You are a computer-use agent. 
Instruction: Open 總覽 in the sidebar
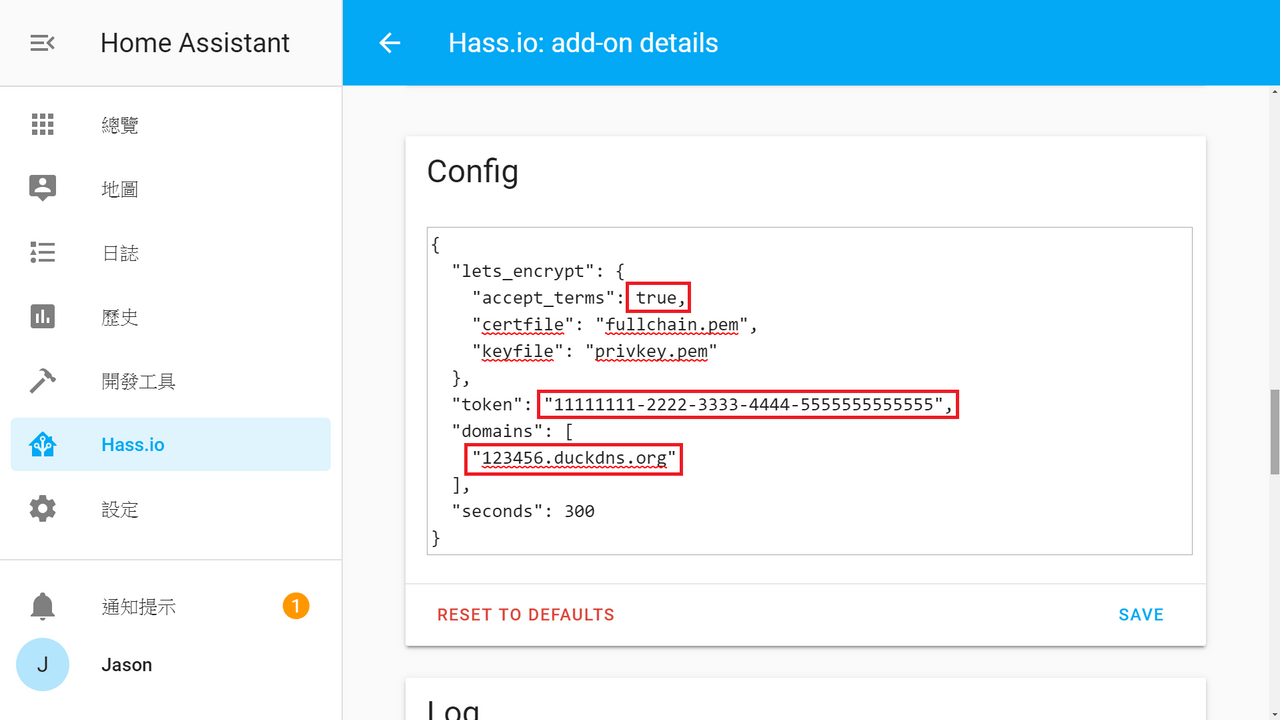(171, 125)
